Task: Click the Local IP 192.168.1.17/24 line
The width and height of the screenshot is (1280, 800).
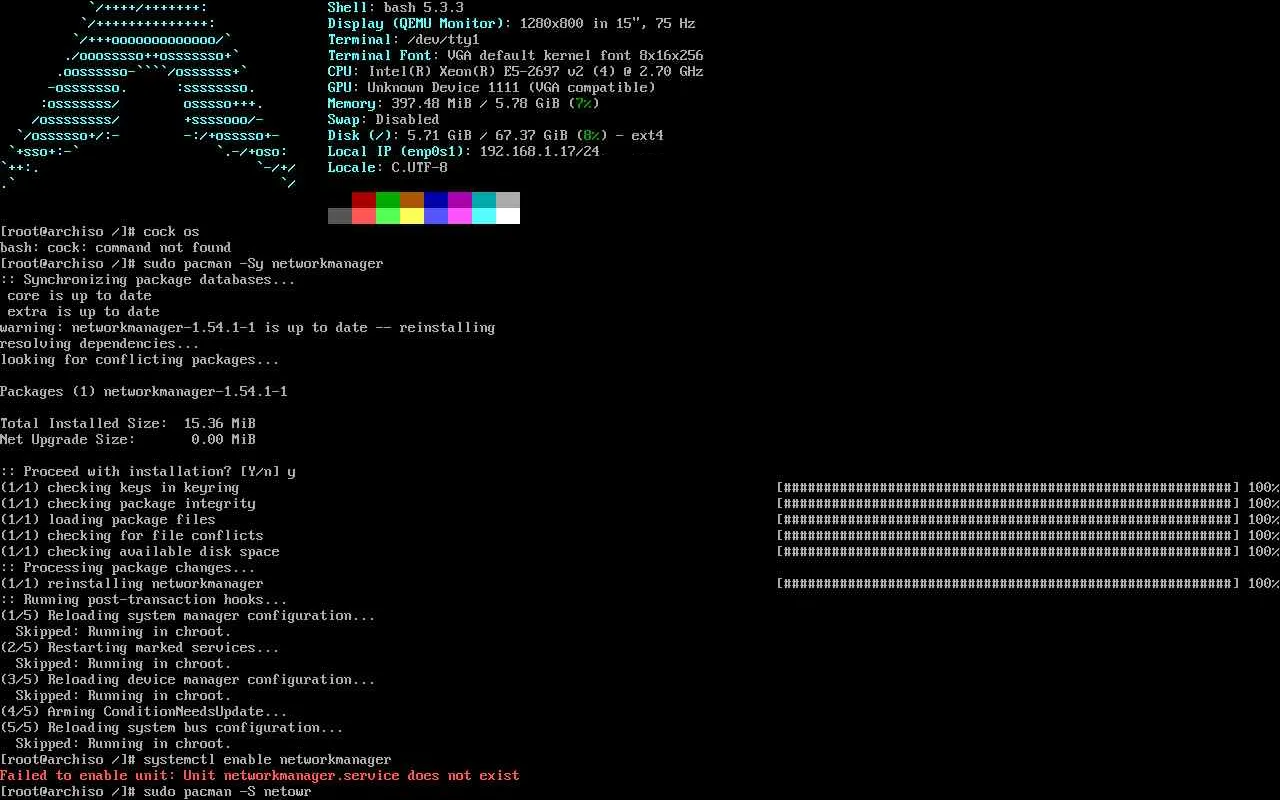Action: click(463, 152)
